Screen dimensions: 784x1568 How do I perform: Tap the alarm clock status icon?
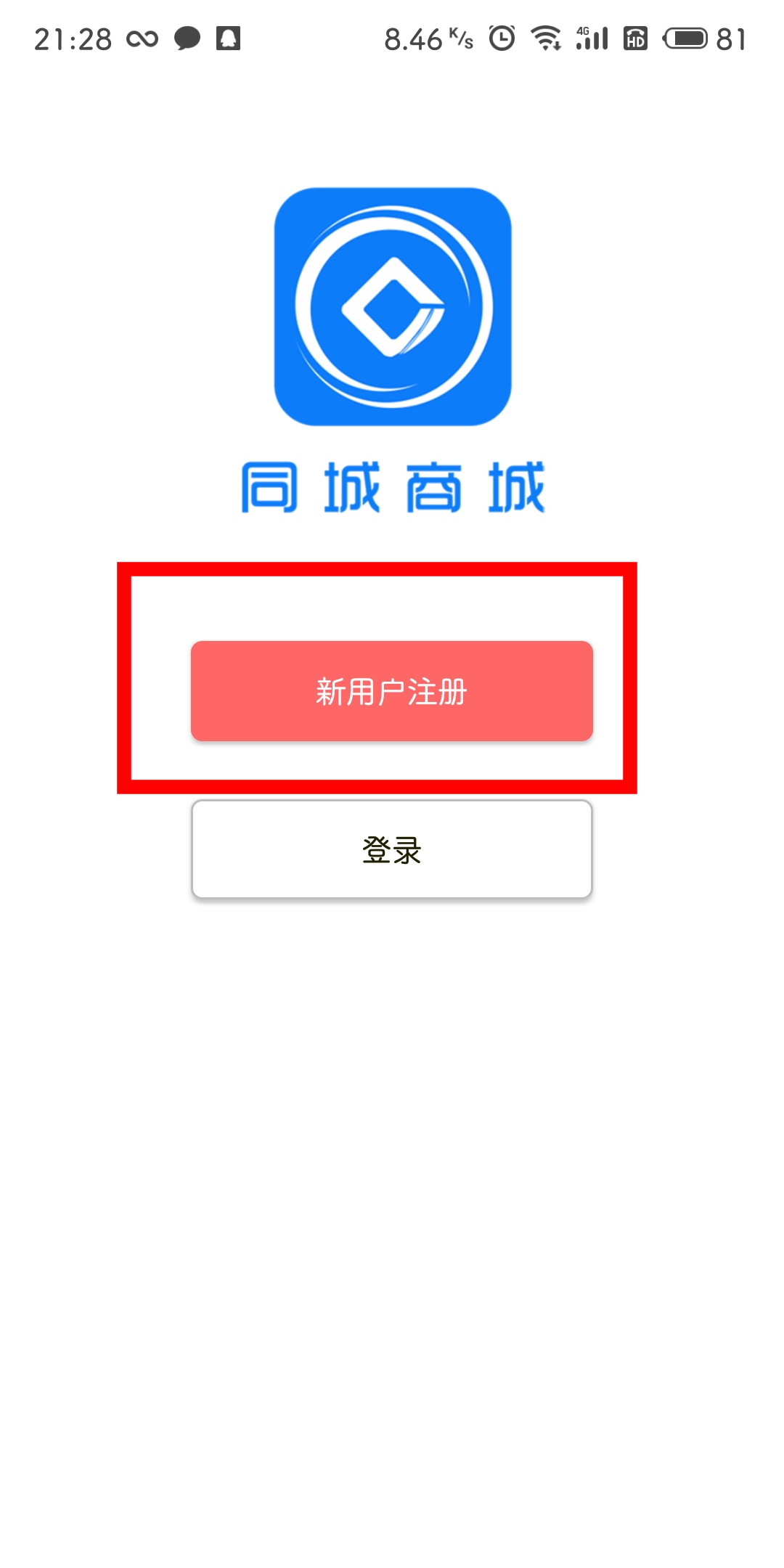[502, 38]
